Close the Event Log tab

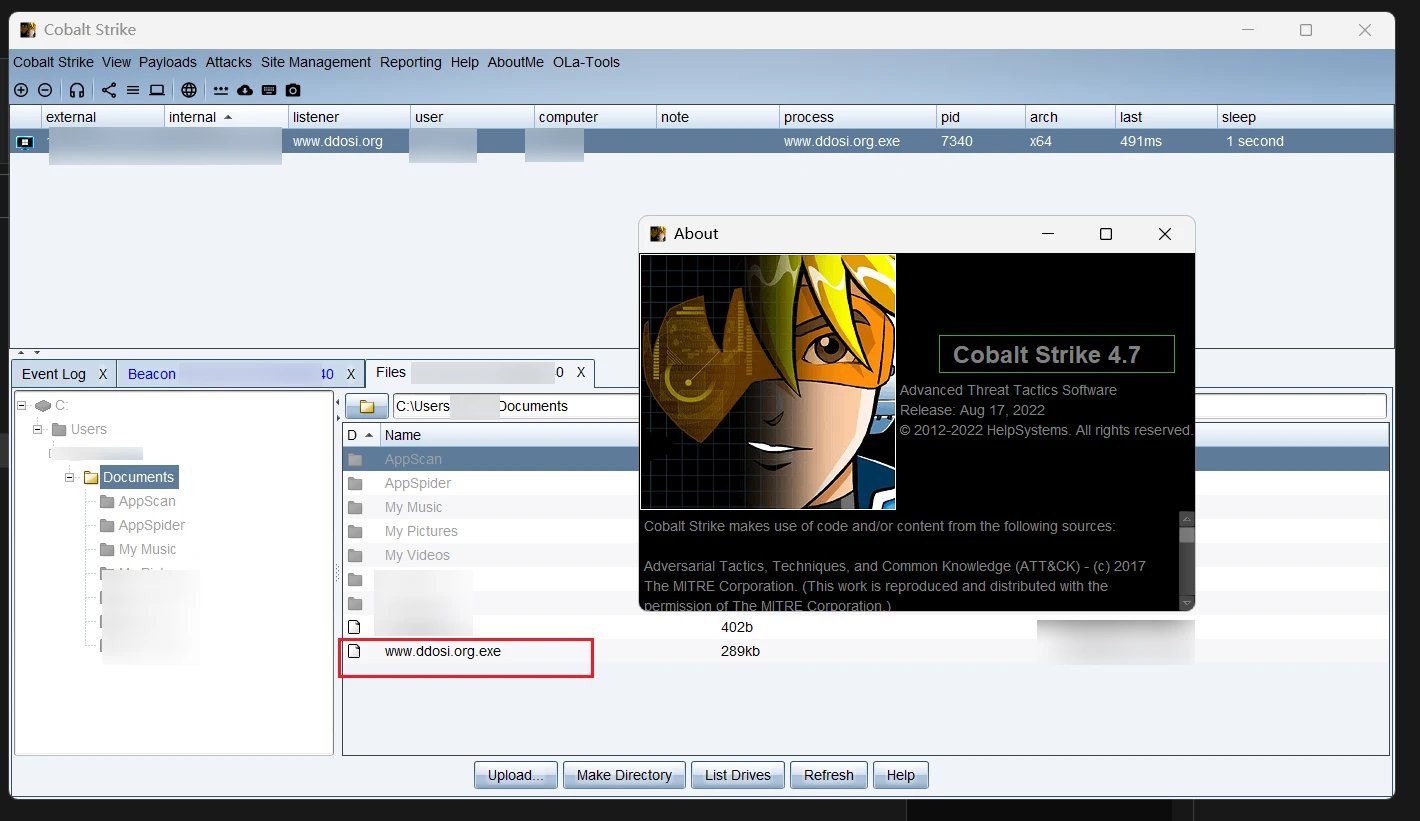click(103, 374)
